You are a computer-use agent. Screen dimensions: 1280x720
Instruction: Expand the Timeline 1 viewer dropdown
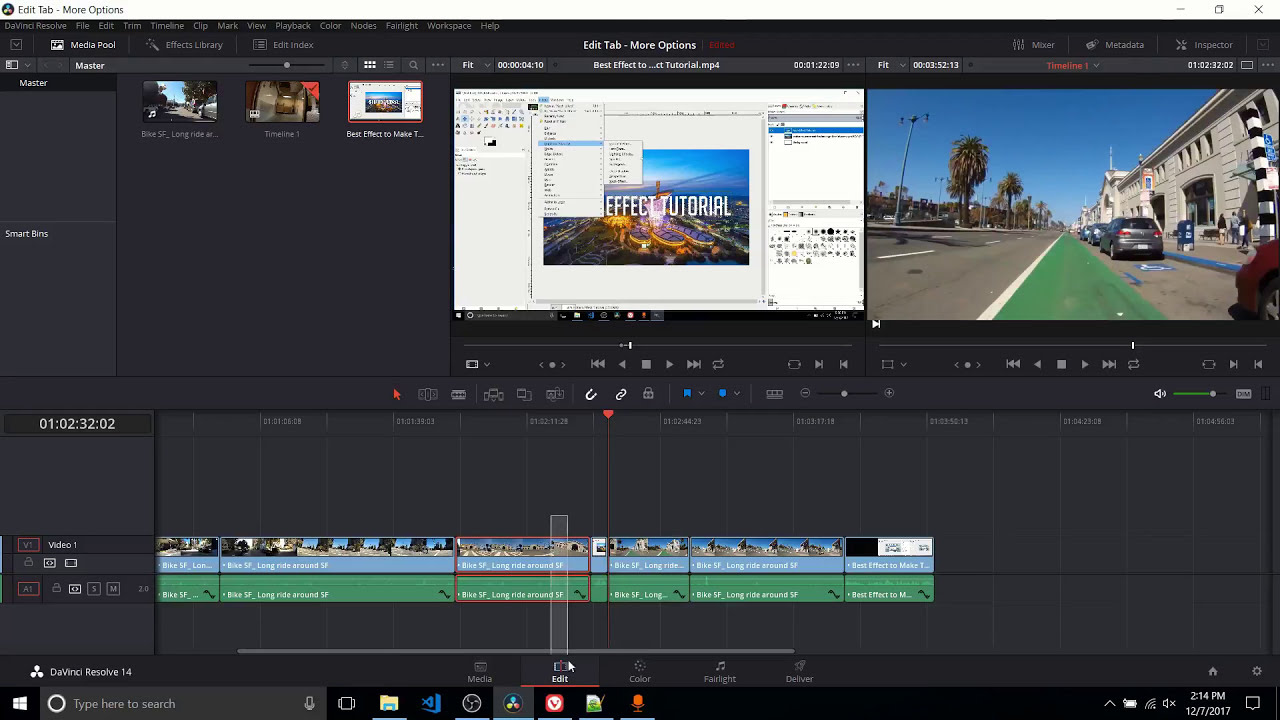click(x=1096, y=66)
